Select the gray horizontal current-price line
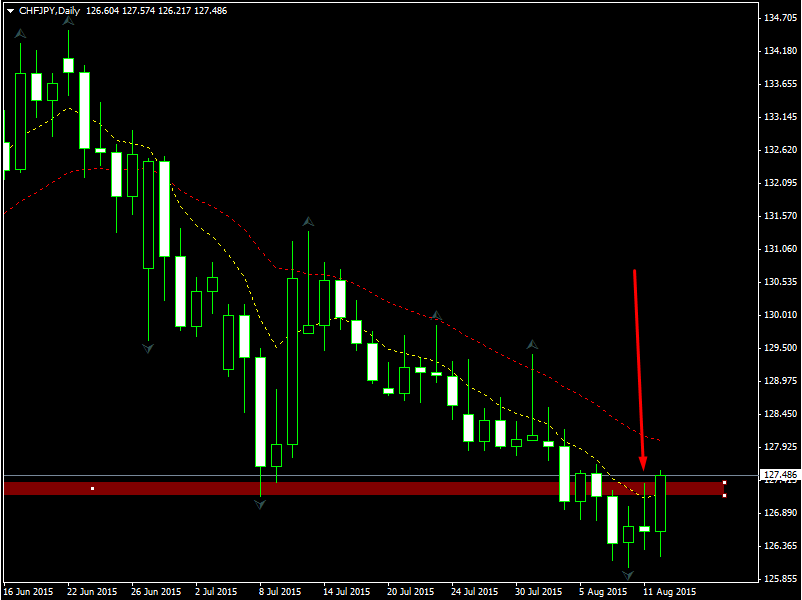802x600 pixels. pyautogui.click(x=381, y=475)
